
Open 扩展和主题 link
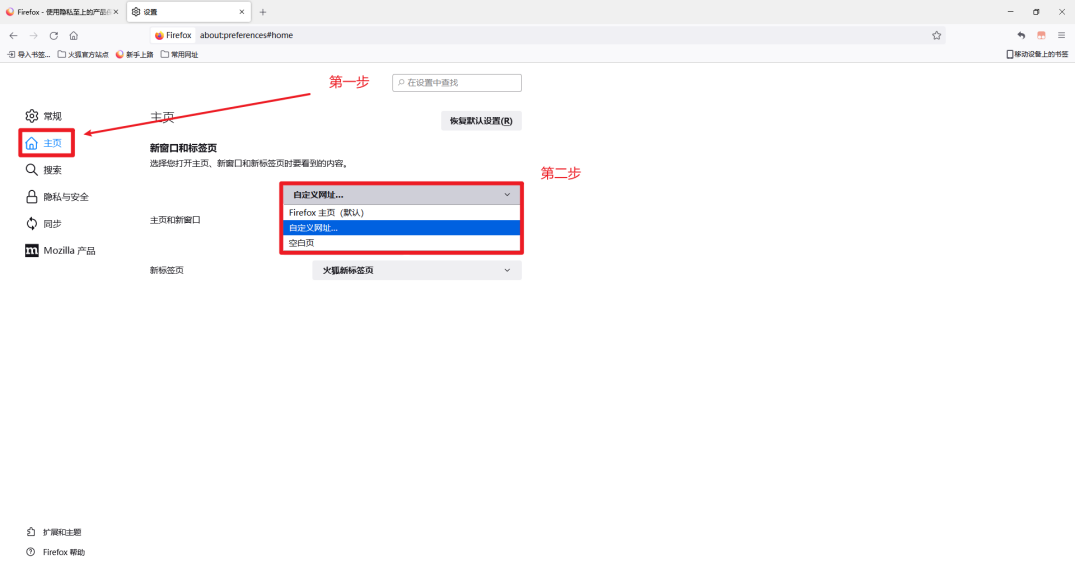point(54,532)
